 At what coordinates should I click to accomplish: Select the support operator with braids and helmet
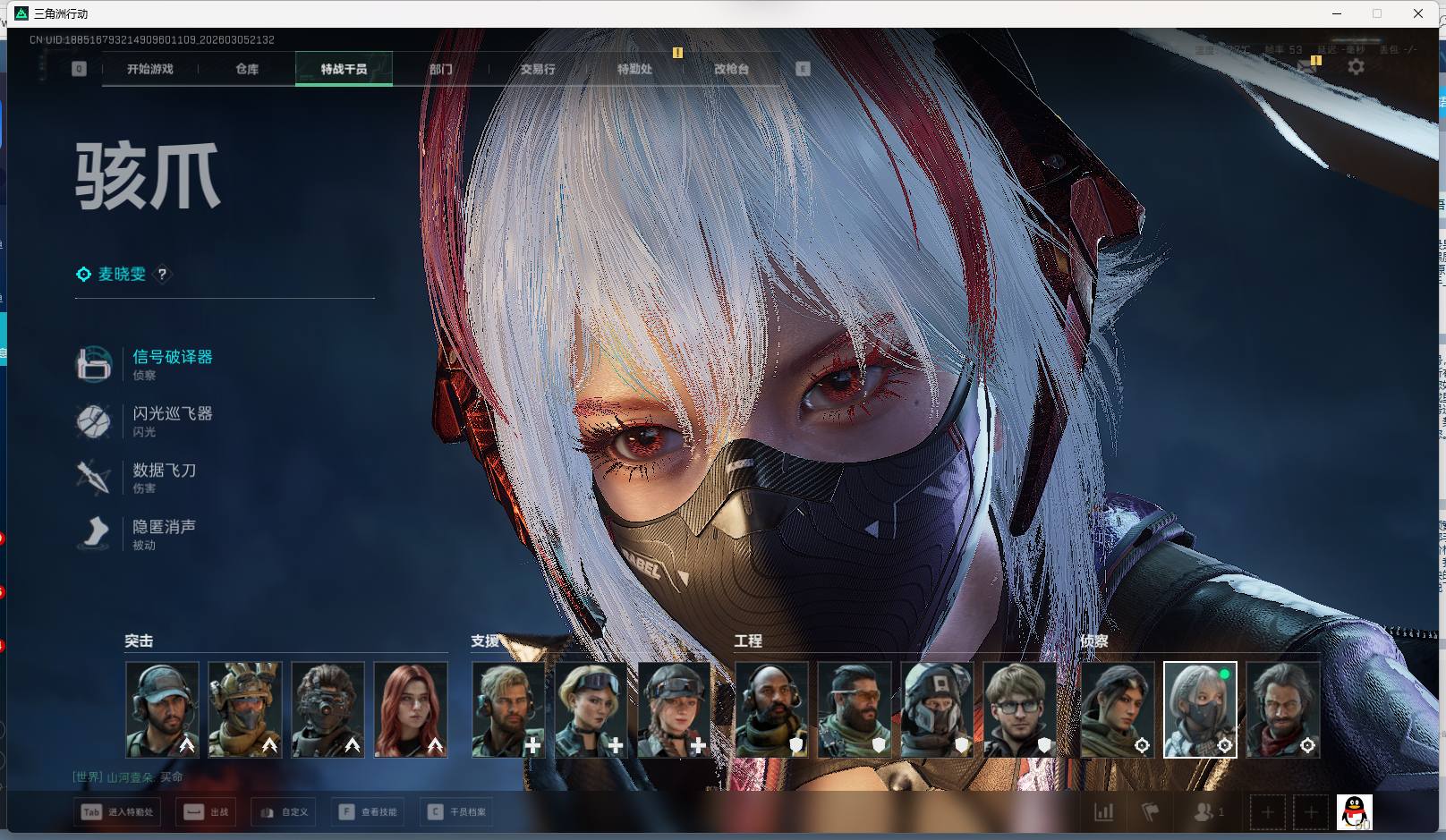[x=674, y=709]
